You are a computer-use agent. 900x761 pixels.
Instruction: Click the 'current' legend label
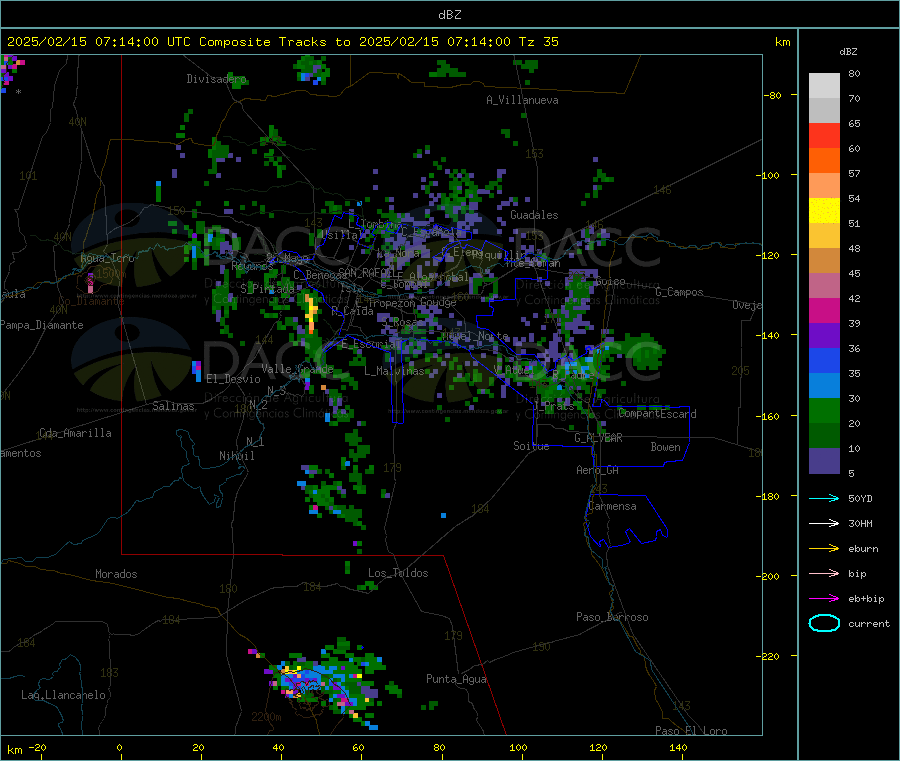pyautogui.click(x=868, y=623)
